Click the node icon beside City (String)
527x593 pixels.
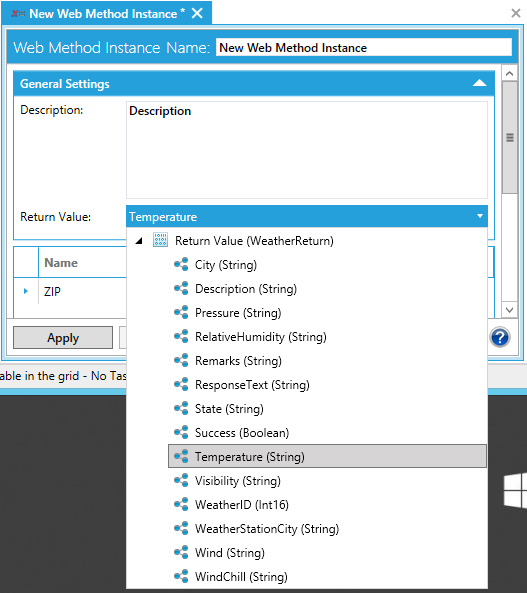click(181, 264)
